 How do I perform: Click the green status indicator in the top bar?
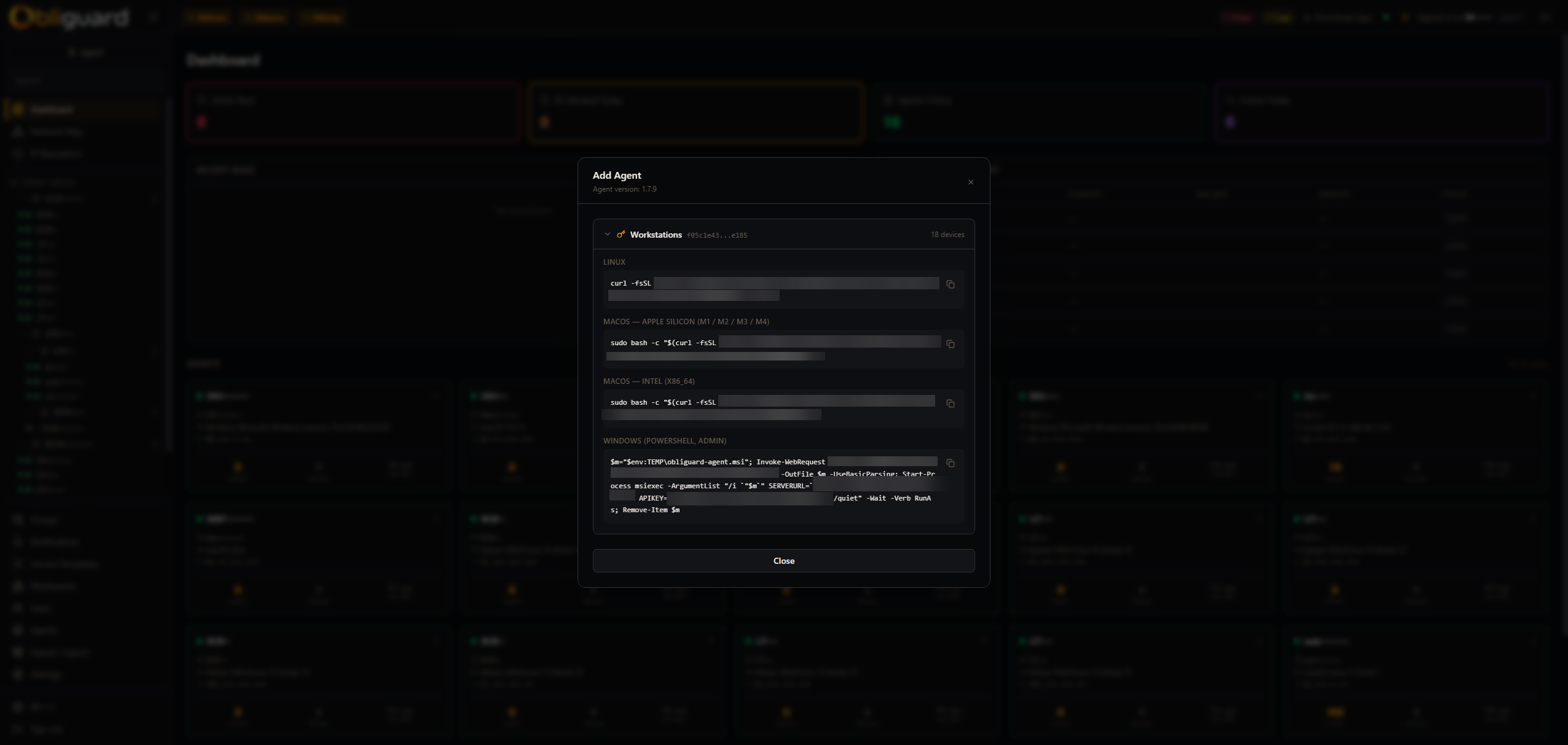click(1387, 17)
